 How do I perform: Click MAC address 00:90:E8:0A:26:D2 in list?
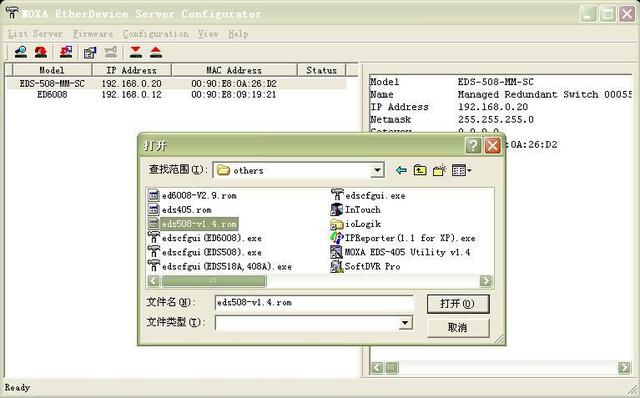click(x=234, y=84)
